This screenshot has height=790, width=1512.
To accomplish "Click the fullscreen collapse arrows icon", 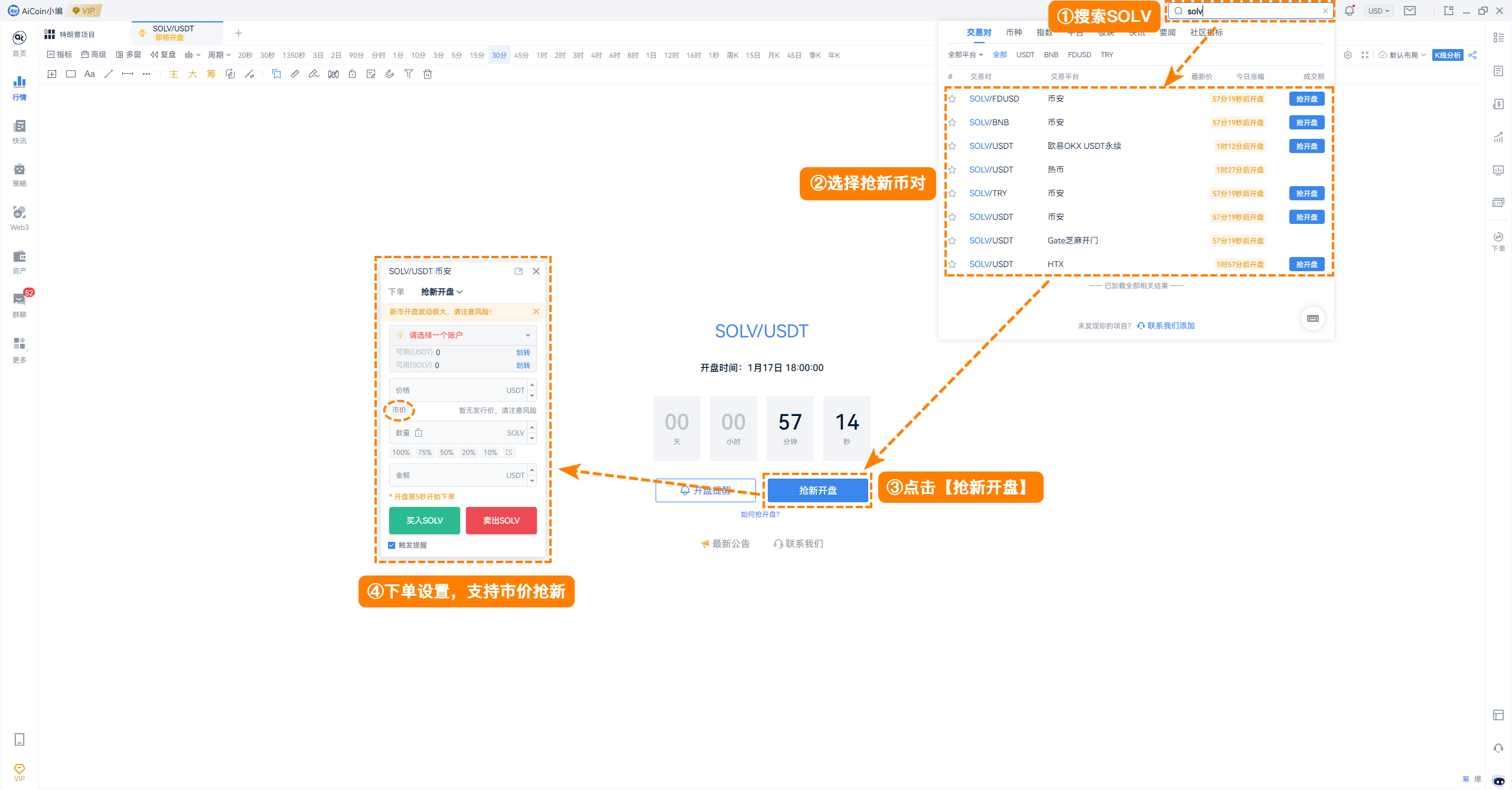I will point(1365,55).
